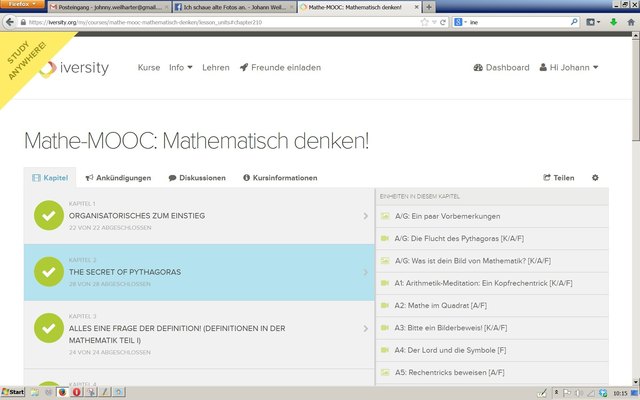Expand the Hi Johann user menu
The height and width of the screenshot is (400, 640).
569,67
